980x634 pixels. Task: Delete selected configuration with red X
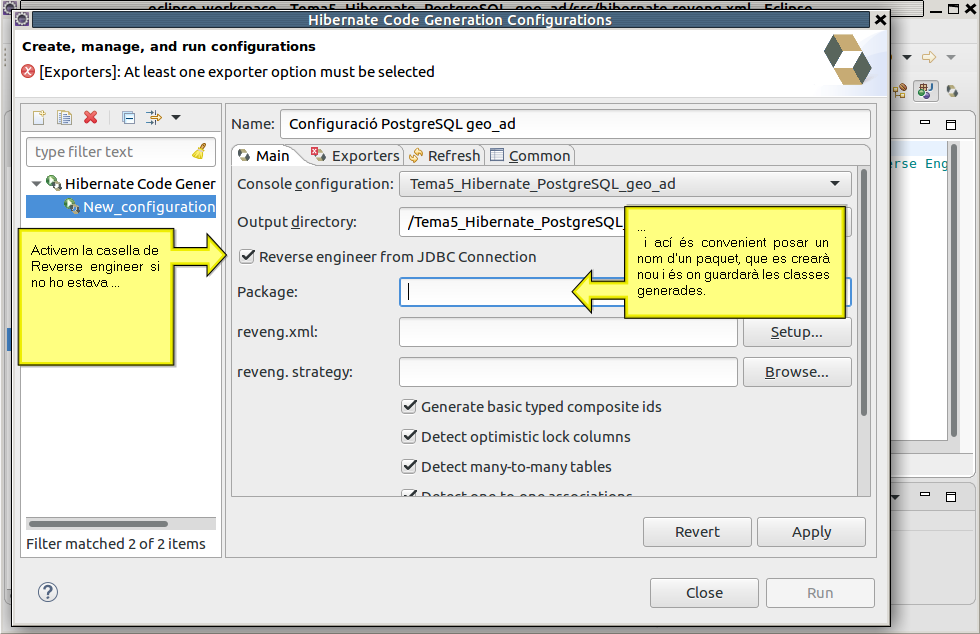click(91, 118)
